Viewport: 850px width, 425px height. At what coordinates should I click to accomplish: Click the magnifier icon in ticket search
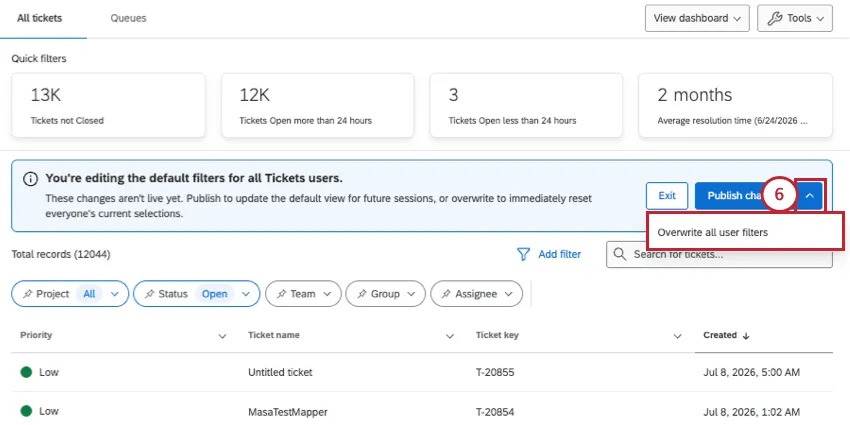pos(620,254)
